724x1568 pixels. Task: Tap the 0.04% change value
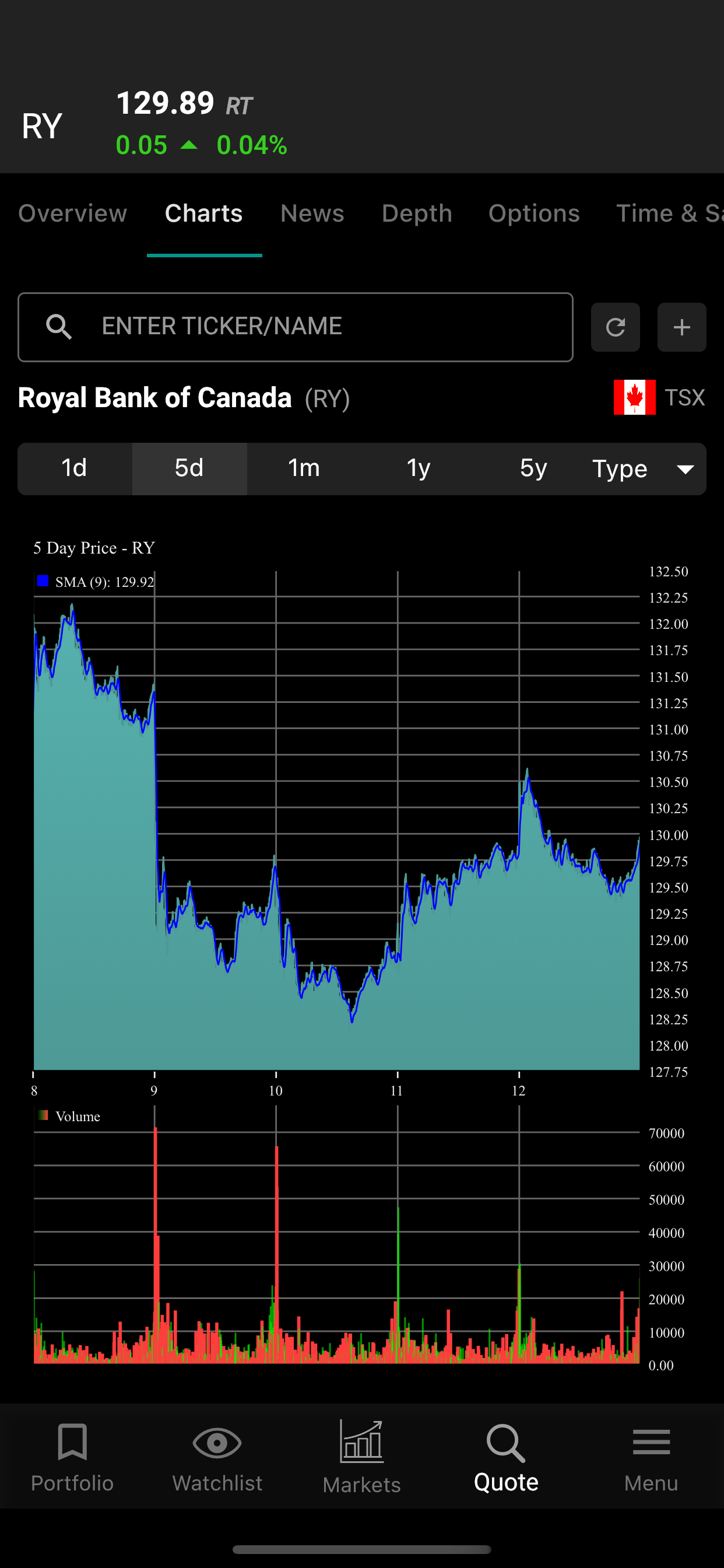tap(252, 145)
